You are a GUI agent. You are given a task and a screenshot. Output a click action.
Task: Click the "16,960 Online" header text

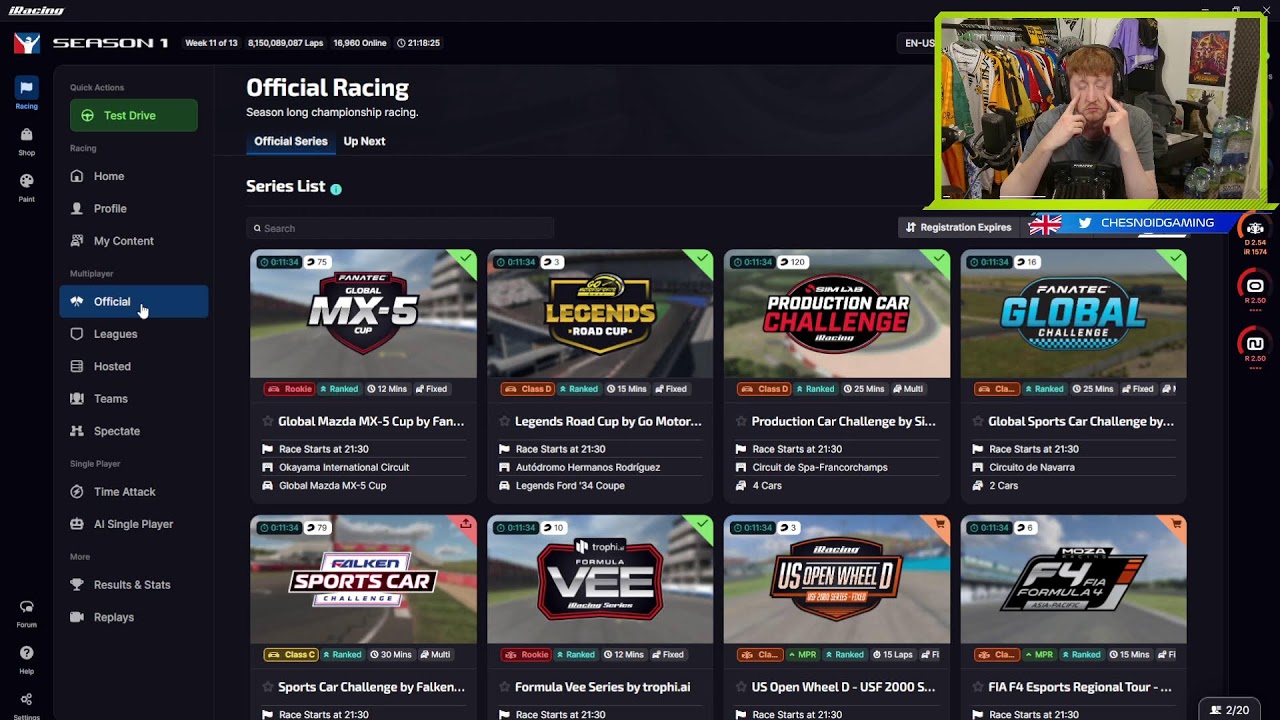360,43
